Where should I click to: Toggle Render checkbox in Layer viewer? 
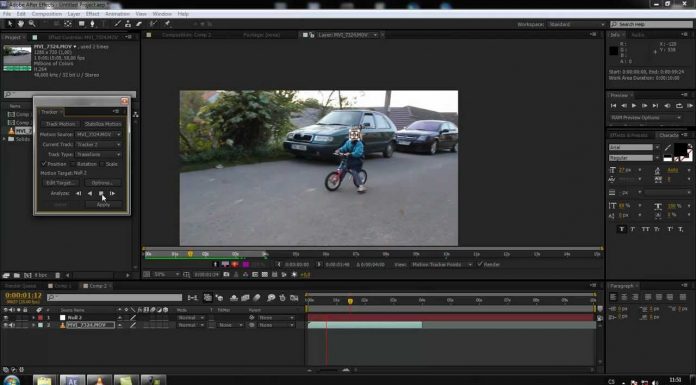[480, 264]
